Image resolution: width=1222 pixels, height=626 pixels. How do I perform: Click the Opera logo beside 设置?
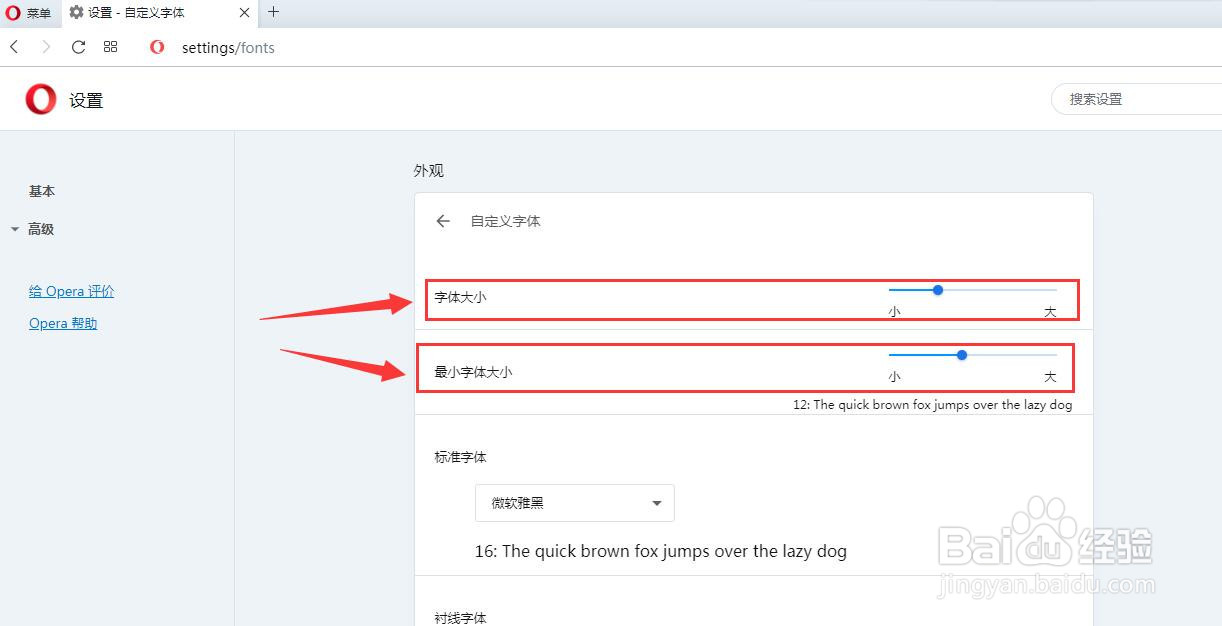click(x=41, y=99)
